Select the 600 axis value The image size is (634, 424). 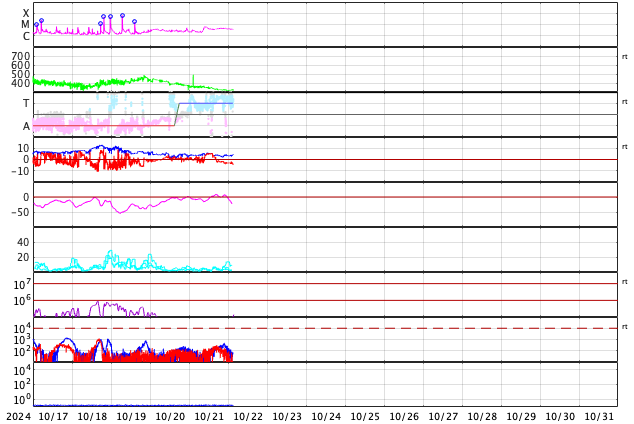(x=21, y=65)
